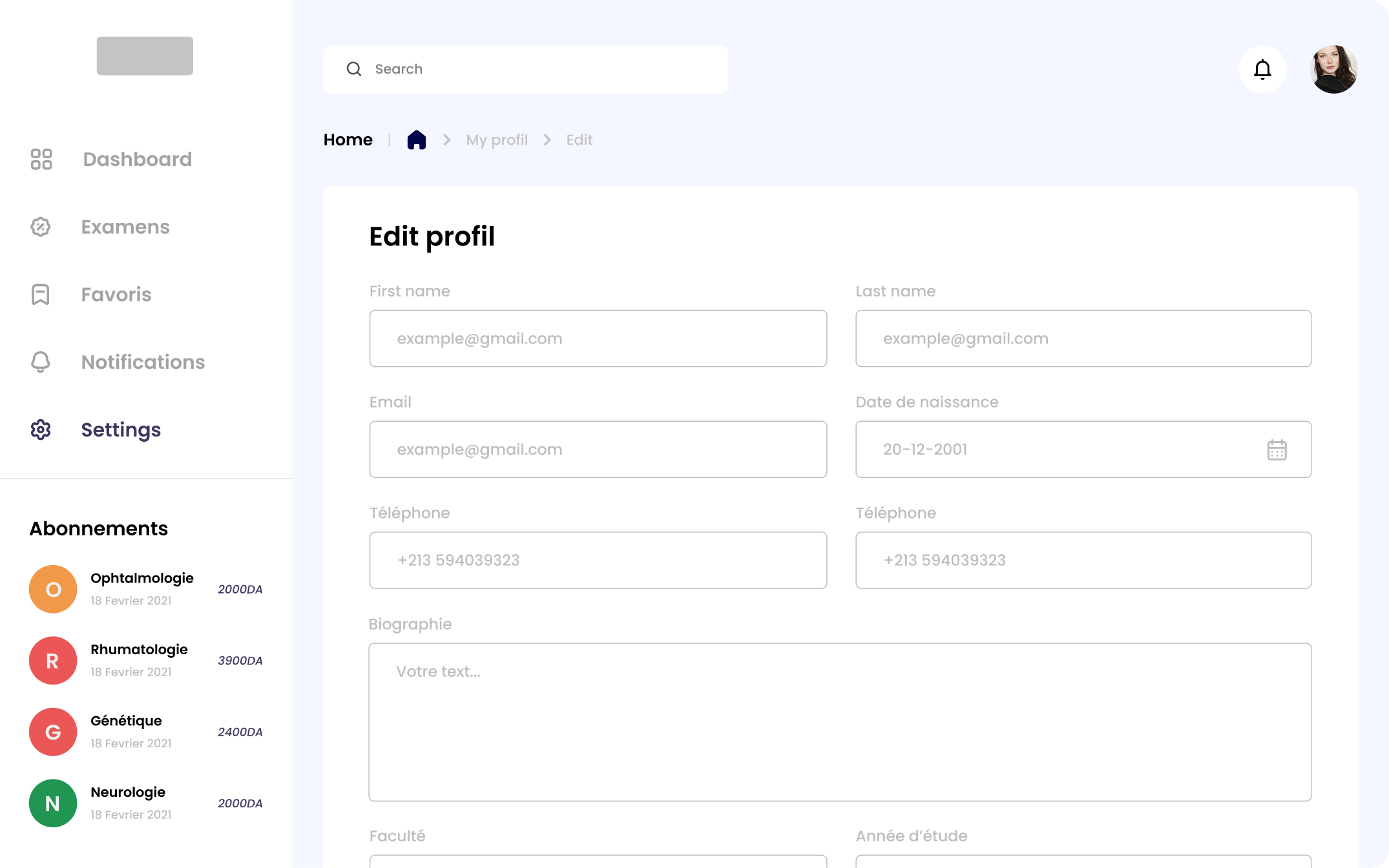Viewport: 1389px width, 868px height.
Task: Click the search magnifier icon
Action: coord(354,69)
